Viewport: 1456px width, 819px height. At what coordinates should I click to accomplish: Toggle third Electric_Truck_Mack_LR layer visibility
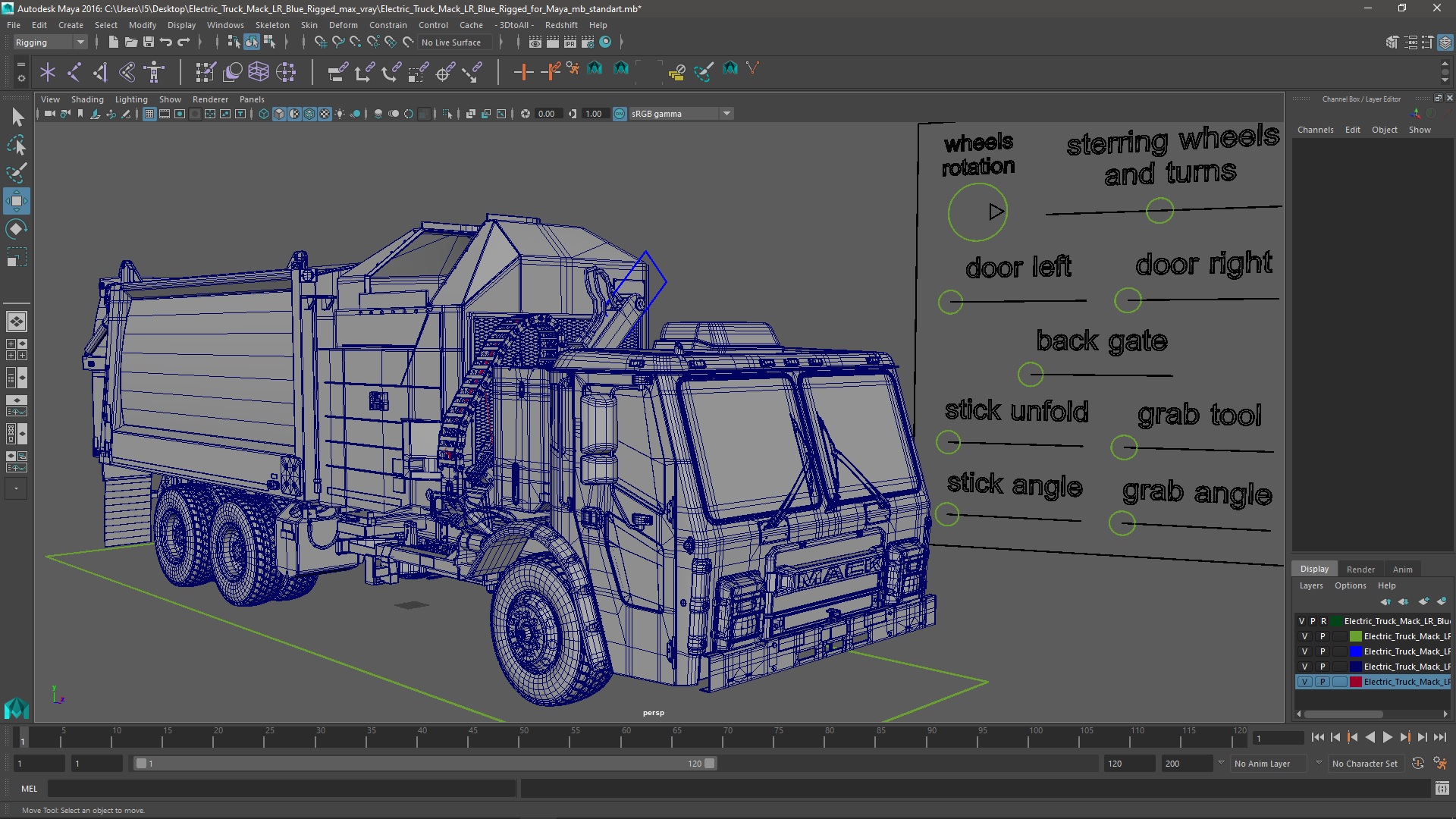[x=1304, y=651]
